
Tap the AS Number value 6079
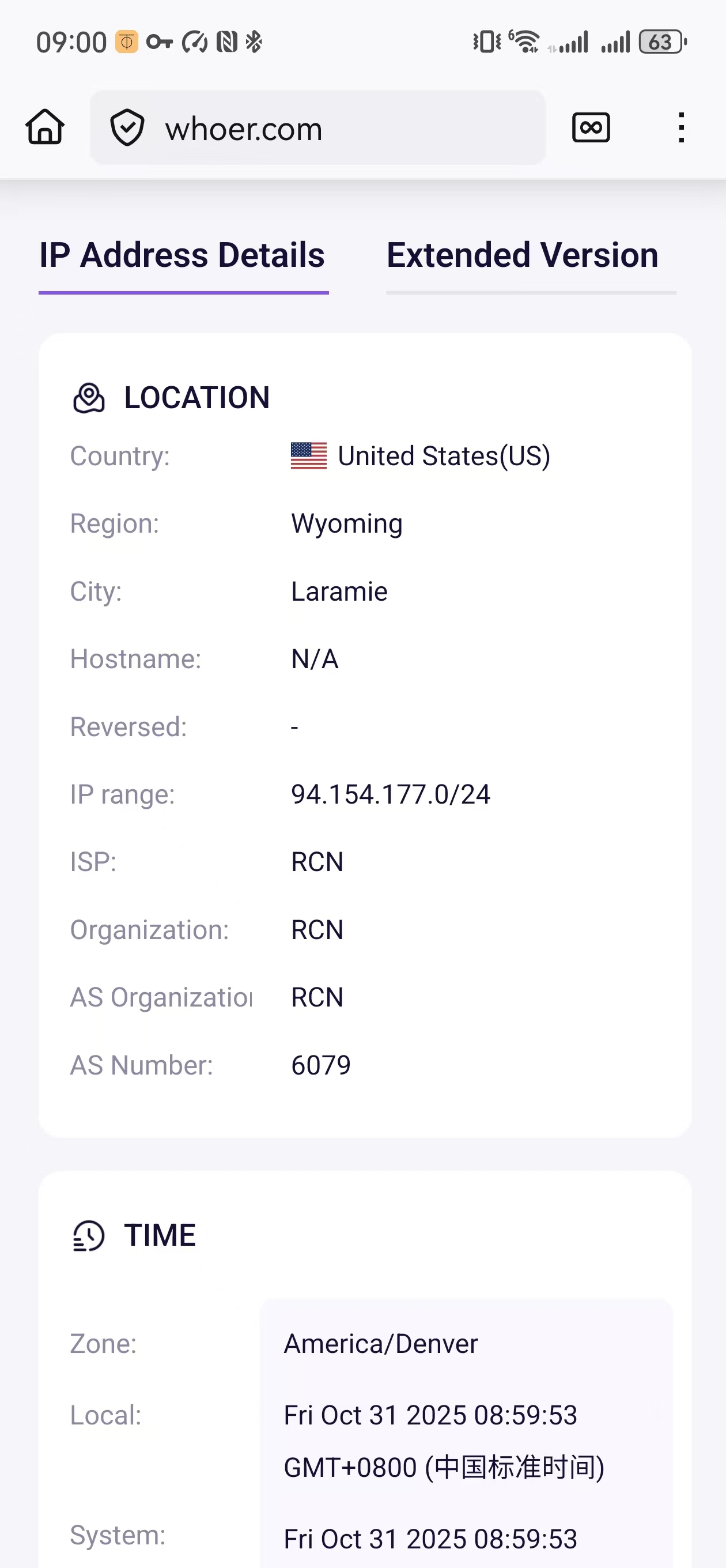click(x=321, y=1065)
